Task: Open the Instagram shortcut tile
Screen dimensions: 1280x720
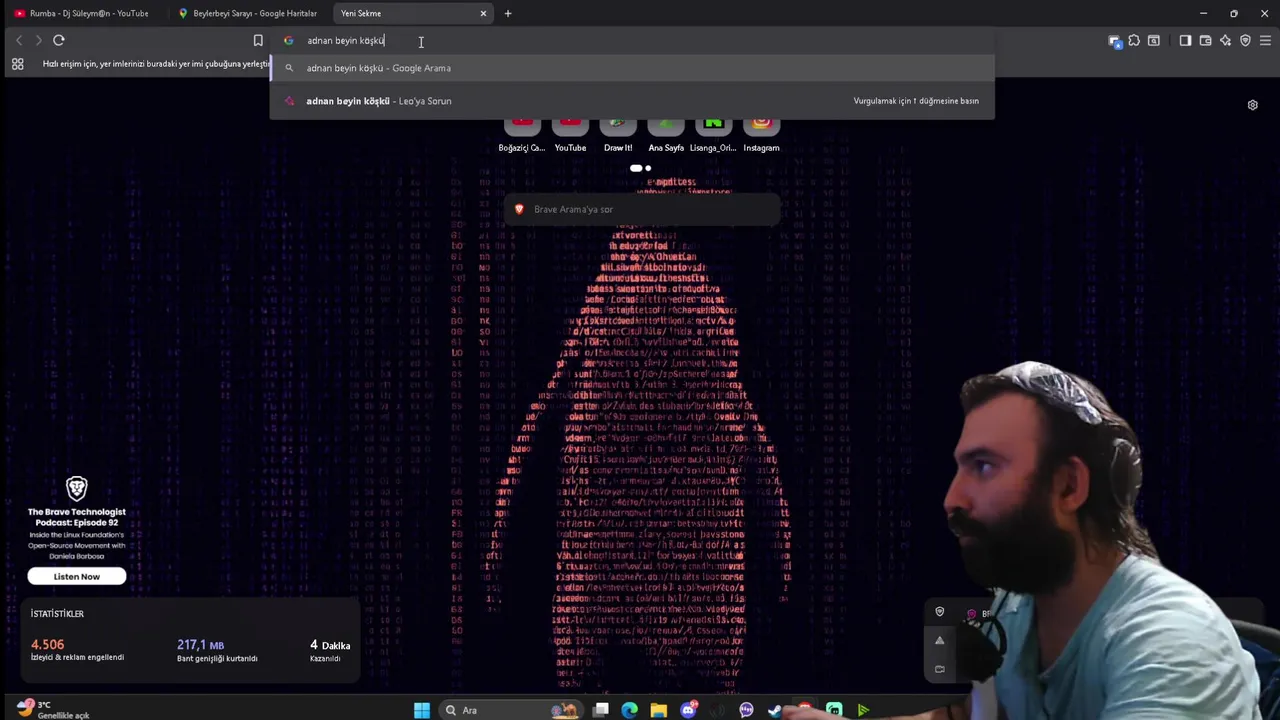Action: click(x=761, y=135)
